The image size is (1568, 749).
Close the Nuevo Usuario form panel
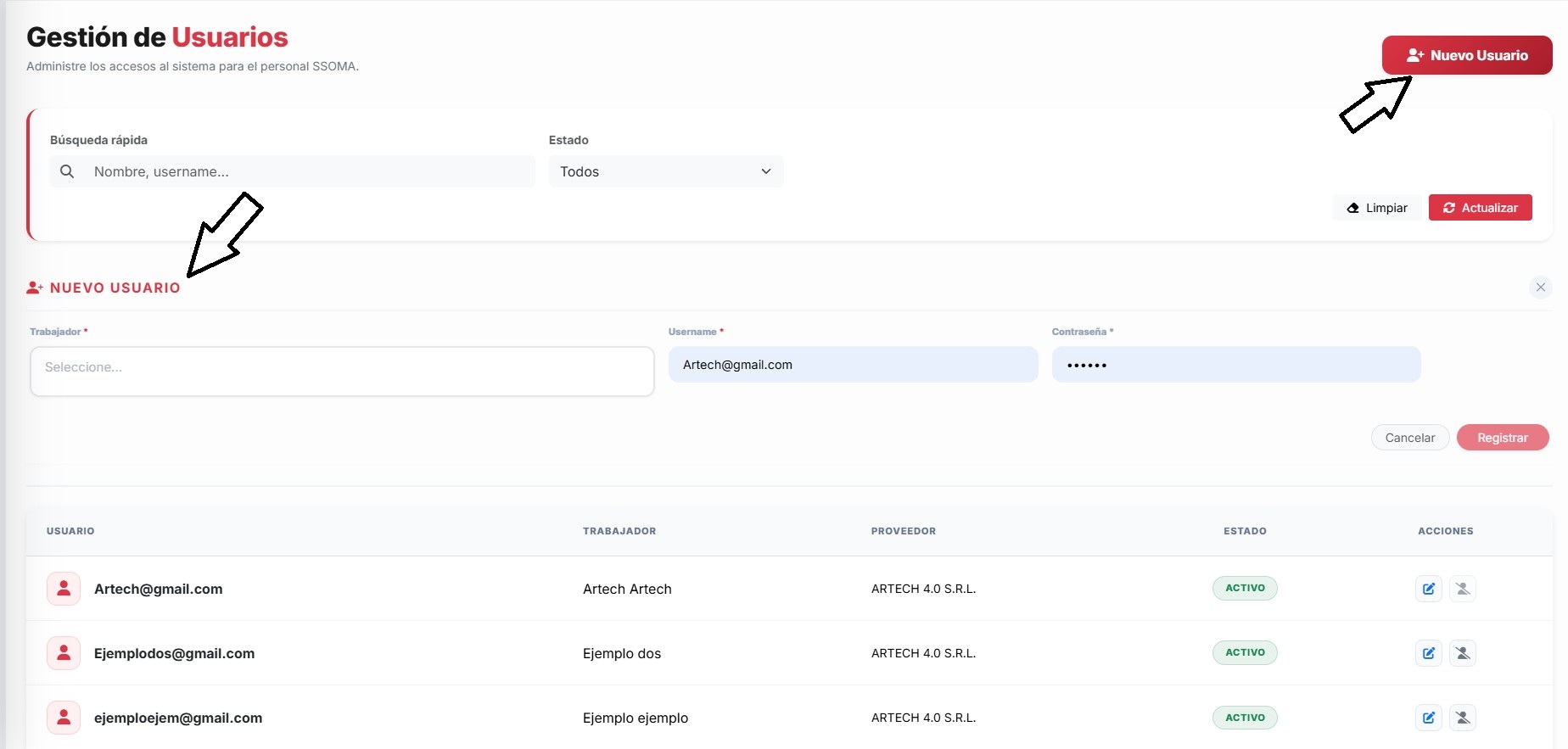point(1541,288)
